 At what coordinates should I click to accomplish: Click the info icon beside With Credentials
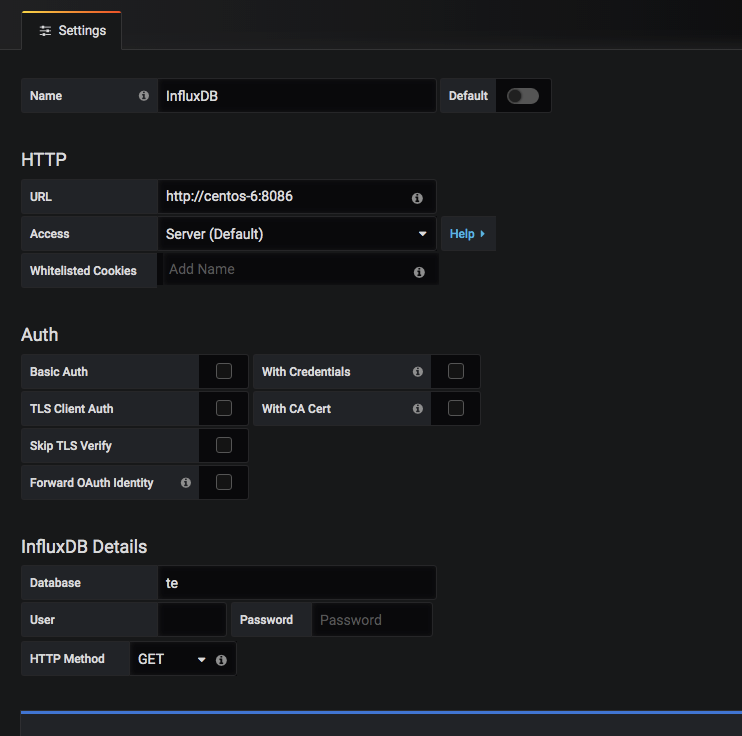[x=418, y=372]
